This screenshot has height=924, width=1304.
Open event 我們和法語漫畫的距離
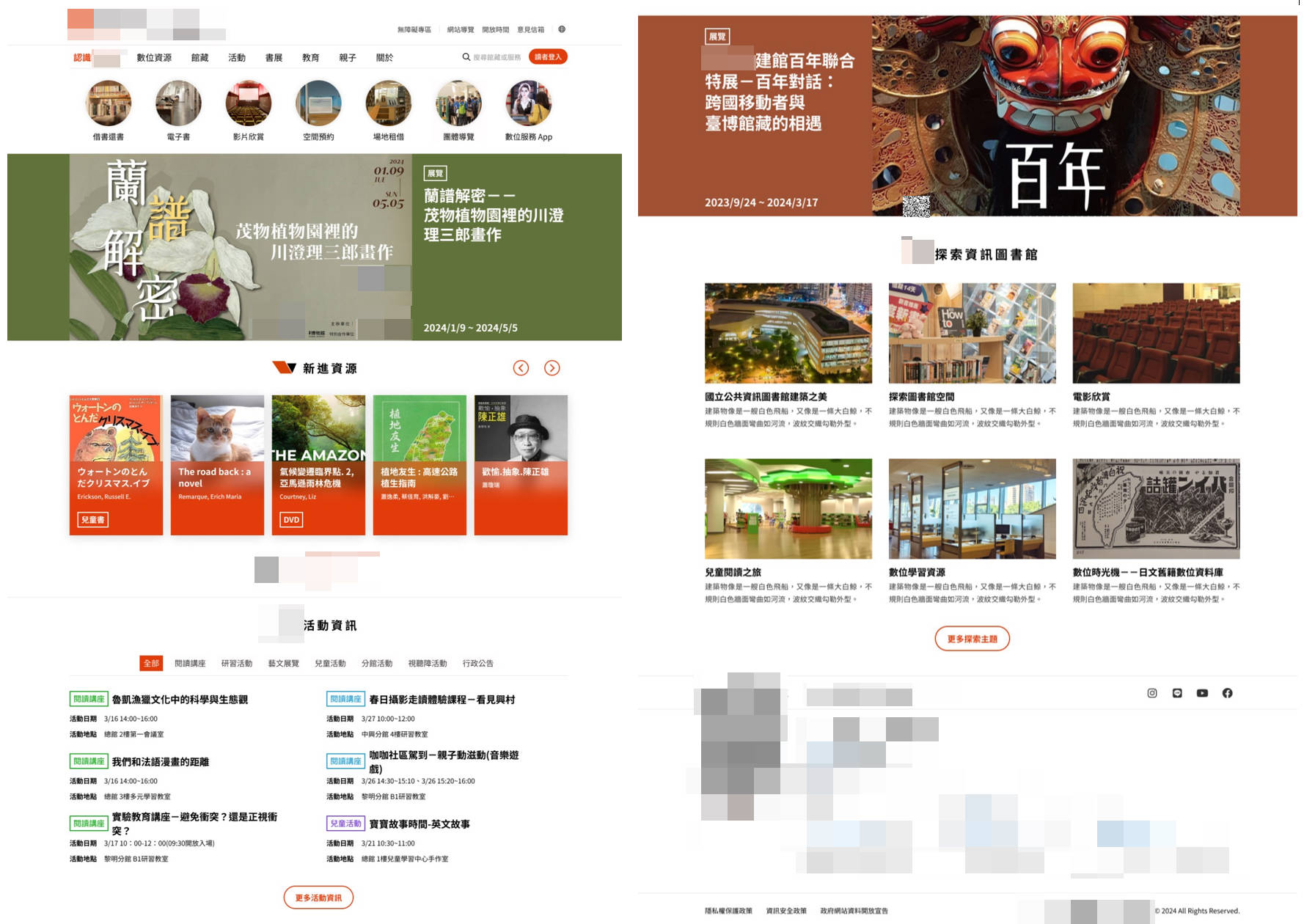point(161,762)
